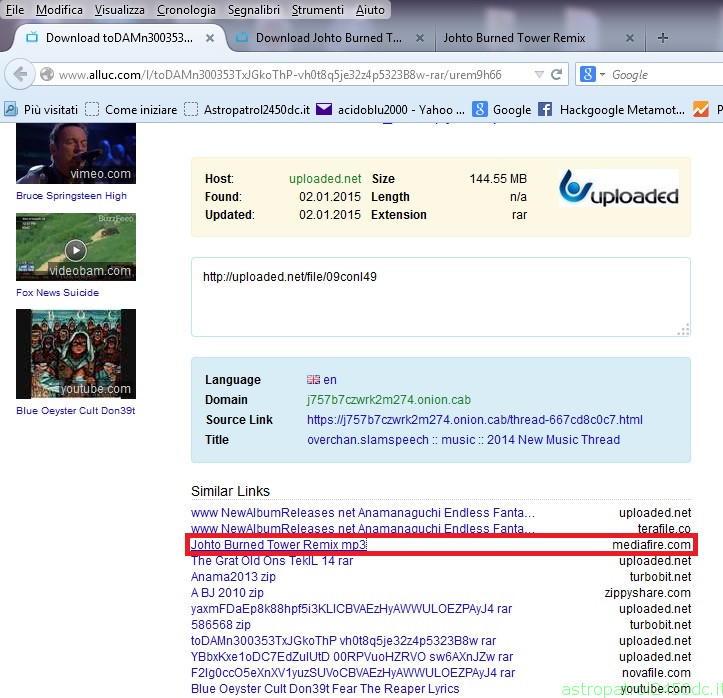Open the first NewAlbumReleases Anamanaguchi uploaded.net link

pyautogui.click(x=363, y=513)
